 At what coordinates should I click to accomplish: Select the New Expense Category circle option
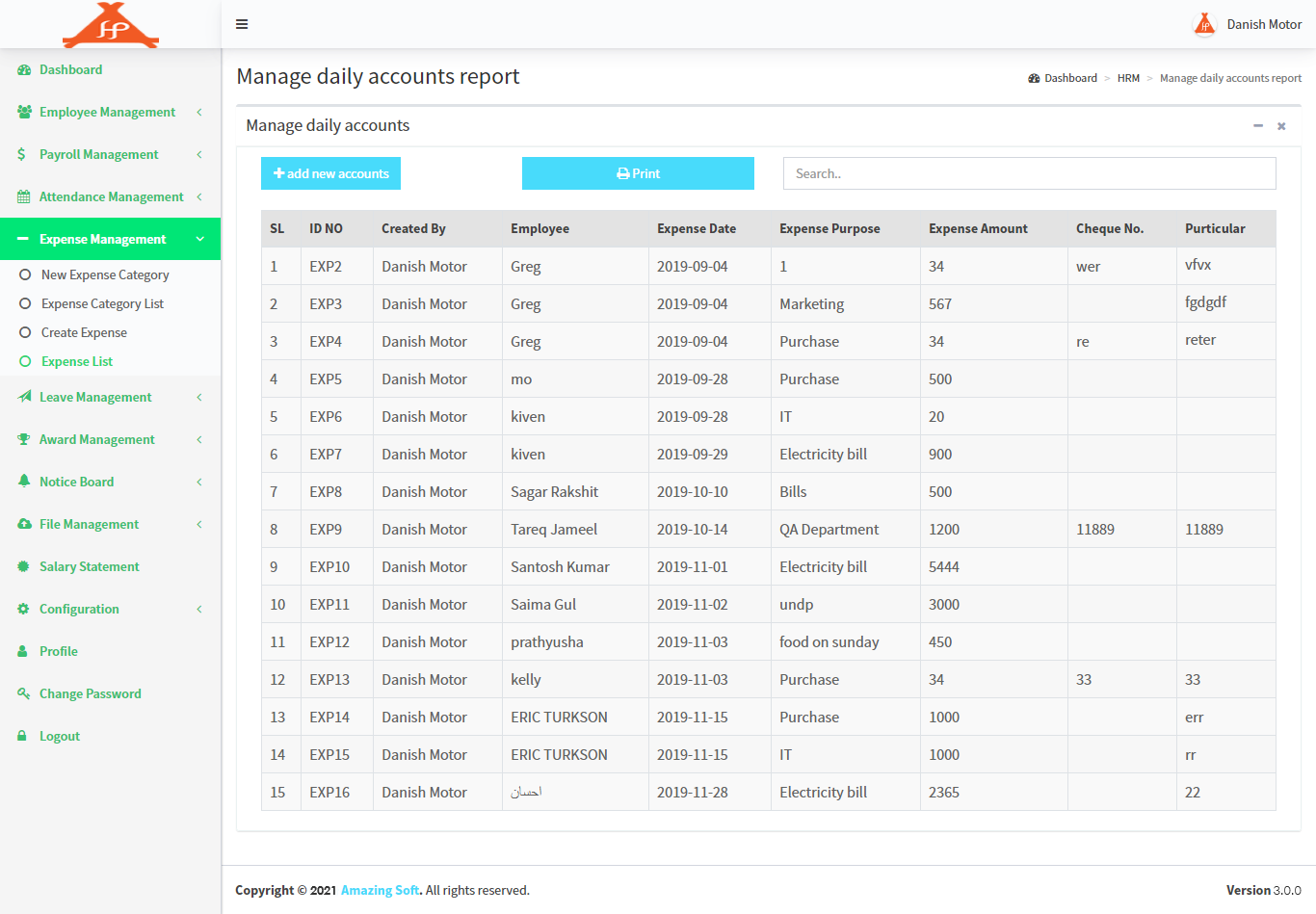(26, 275)
